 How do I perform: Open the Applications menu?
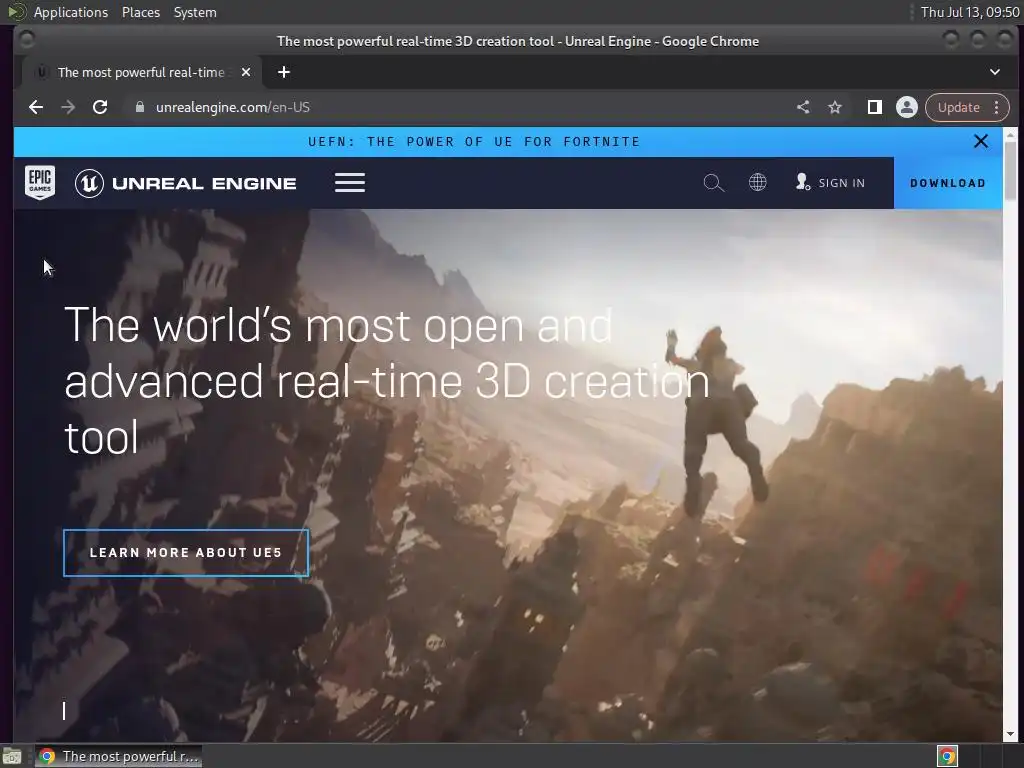click(71, 12)
